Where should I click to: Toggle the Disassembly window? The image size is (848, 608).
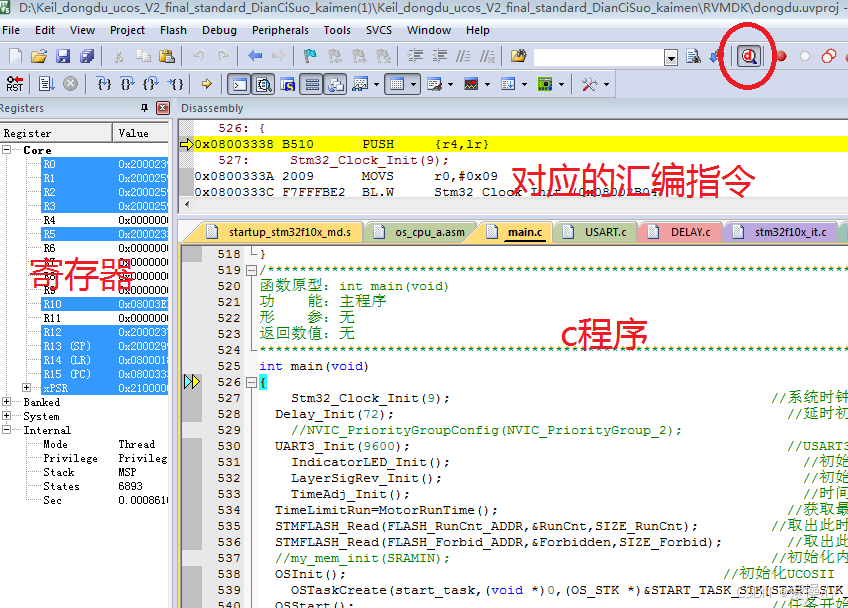coord(264,84)
